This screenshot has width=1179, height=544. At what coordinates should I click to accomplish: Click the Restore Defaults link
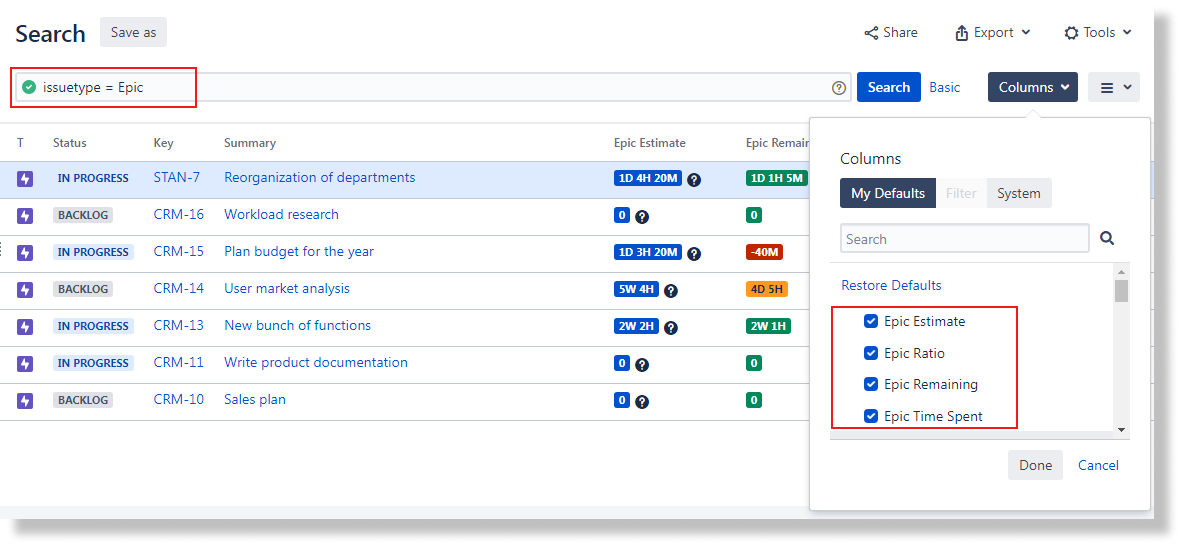tap(891, 285)
